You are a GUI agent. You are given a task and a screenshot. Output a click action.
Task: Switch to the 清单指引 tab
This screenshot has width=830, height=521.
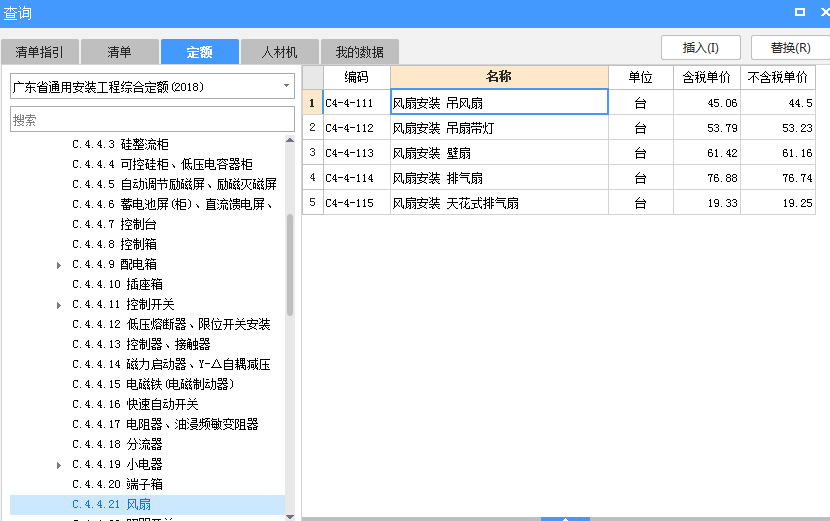click(40, 52)
